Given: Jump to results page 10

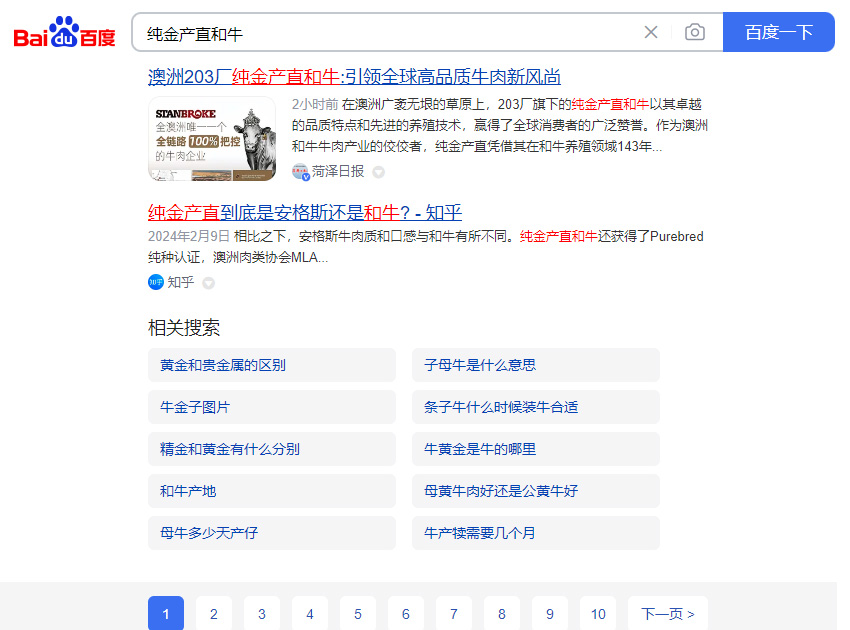Looking at the screenshot, I should (598, 613).
